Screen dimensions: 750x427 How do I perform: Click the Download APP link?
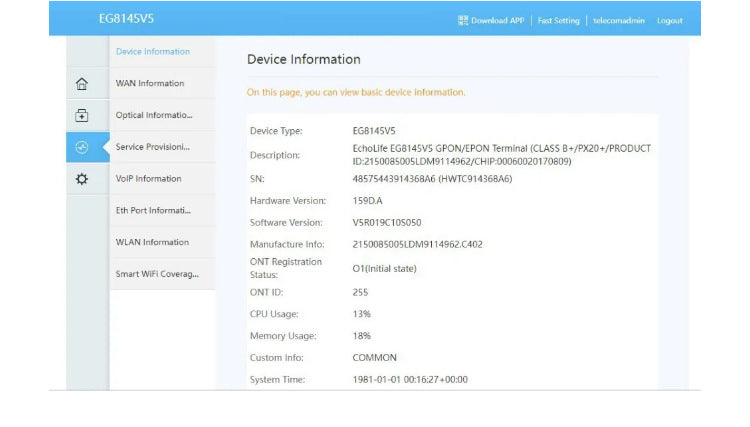click(x=497, y=21)
